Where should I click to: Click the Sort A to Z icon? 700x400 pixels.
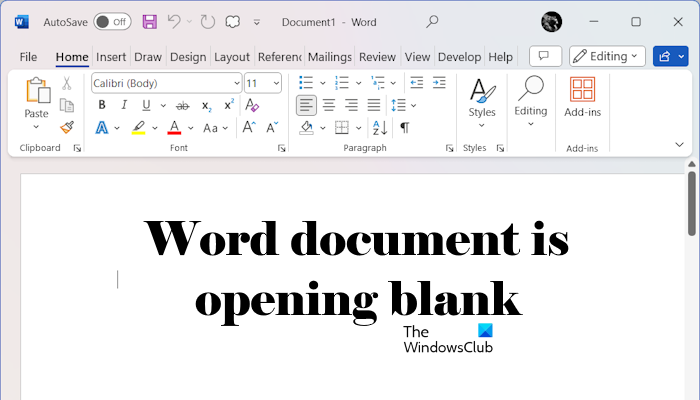click(379, 127)
